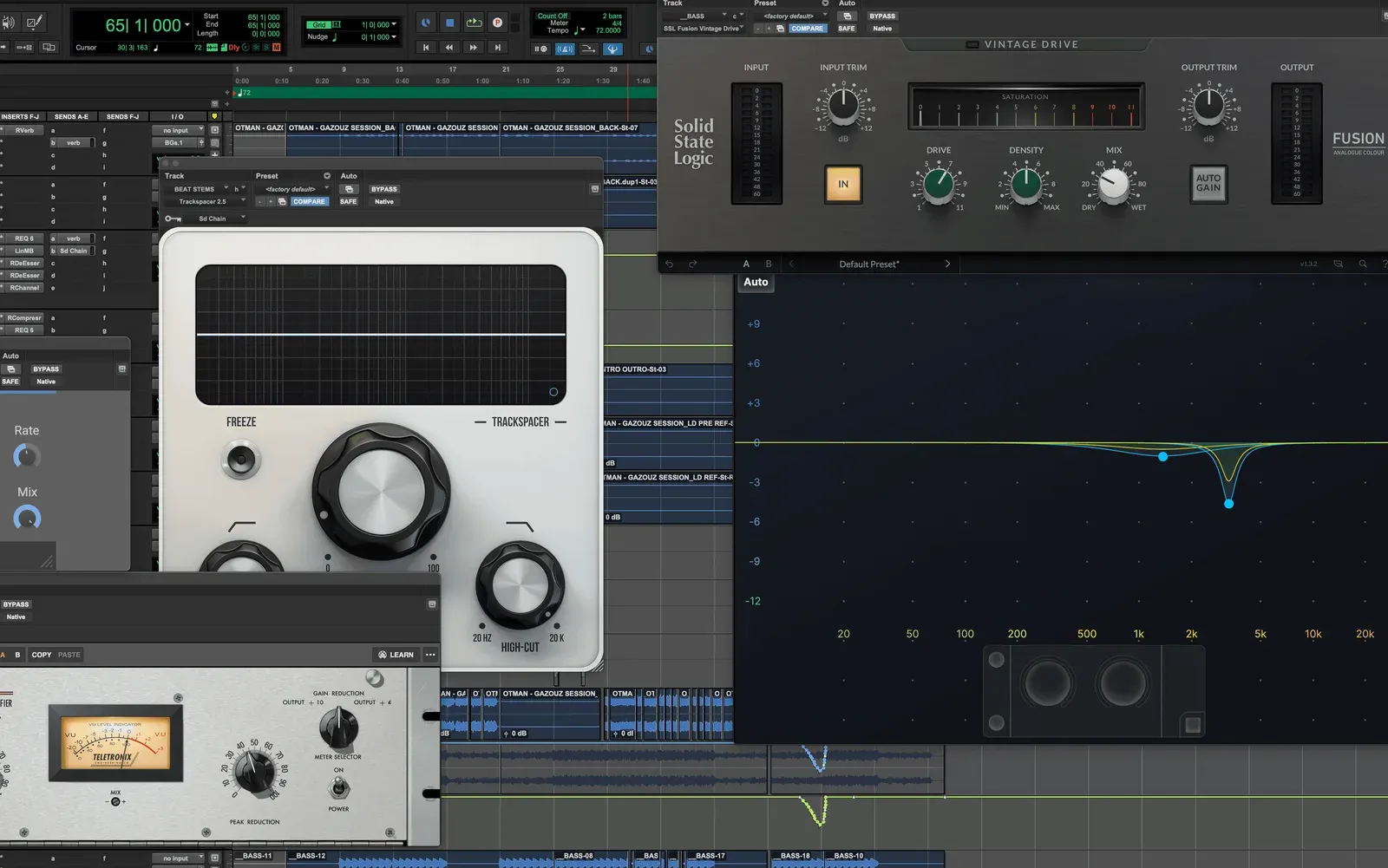Viewport: 1388px width, 868px height.
Task: Click the DENSITY knob
Action: (x=1026, y=184)
